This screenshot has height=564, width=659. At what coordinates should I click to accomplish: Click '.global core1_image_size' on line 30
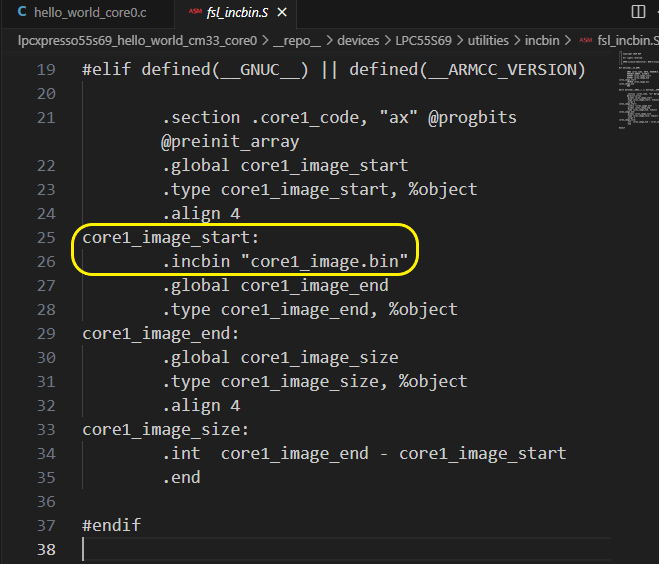pos(280,357)
